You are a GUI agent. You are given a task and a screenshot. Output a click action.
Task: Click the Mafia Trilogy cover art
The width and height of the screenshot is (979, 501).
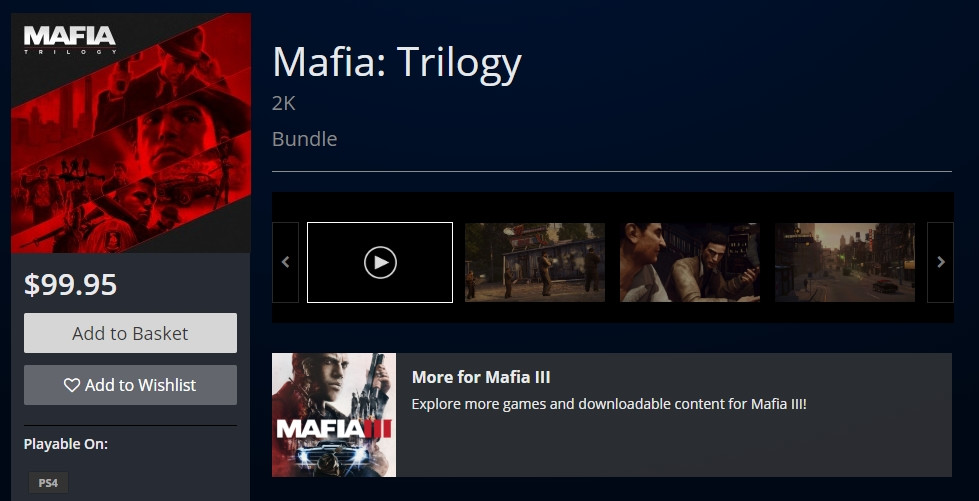pyautogui.click(x=130, y=133)
